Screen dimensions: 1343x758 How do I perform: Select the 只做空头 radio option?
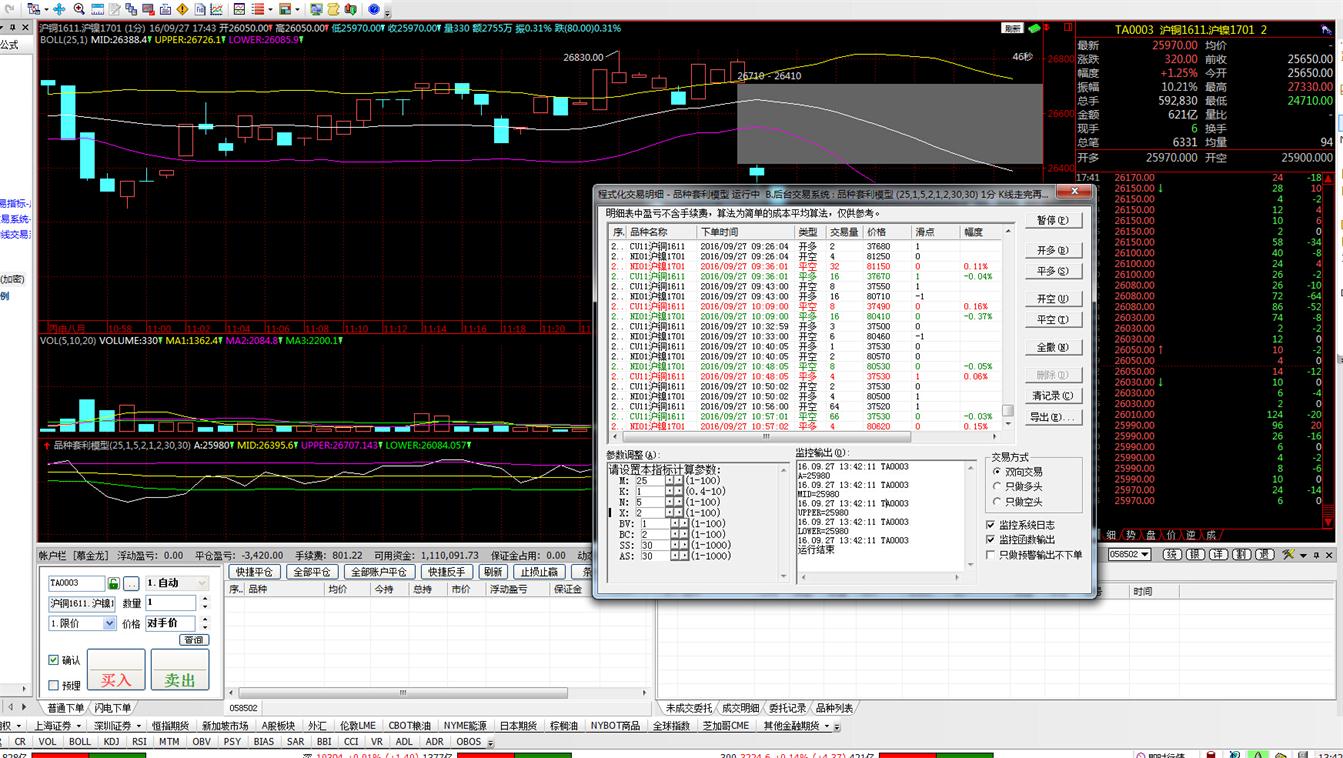point(997,501)
